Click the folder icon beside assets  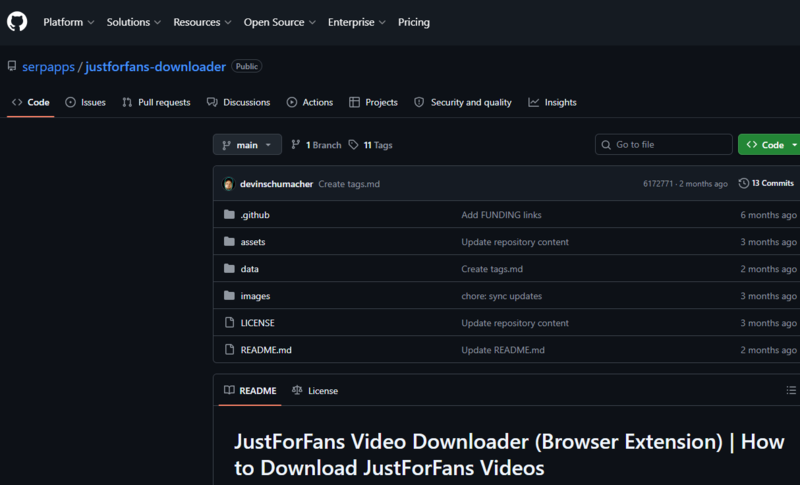[x=229, y=242]
